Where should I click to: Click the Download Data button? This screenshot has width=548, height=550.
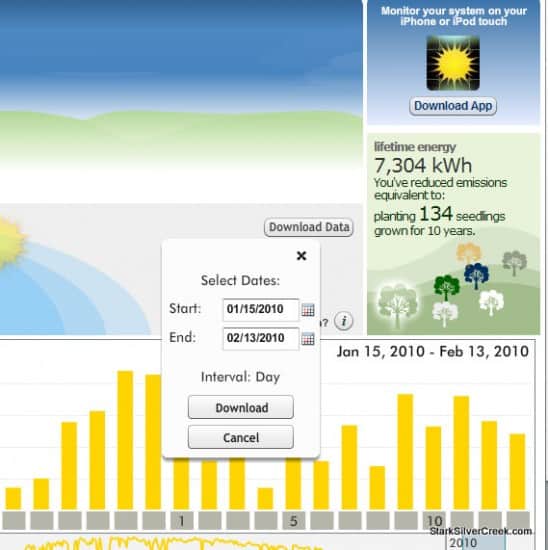(309, 227)
